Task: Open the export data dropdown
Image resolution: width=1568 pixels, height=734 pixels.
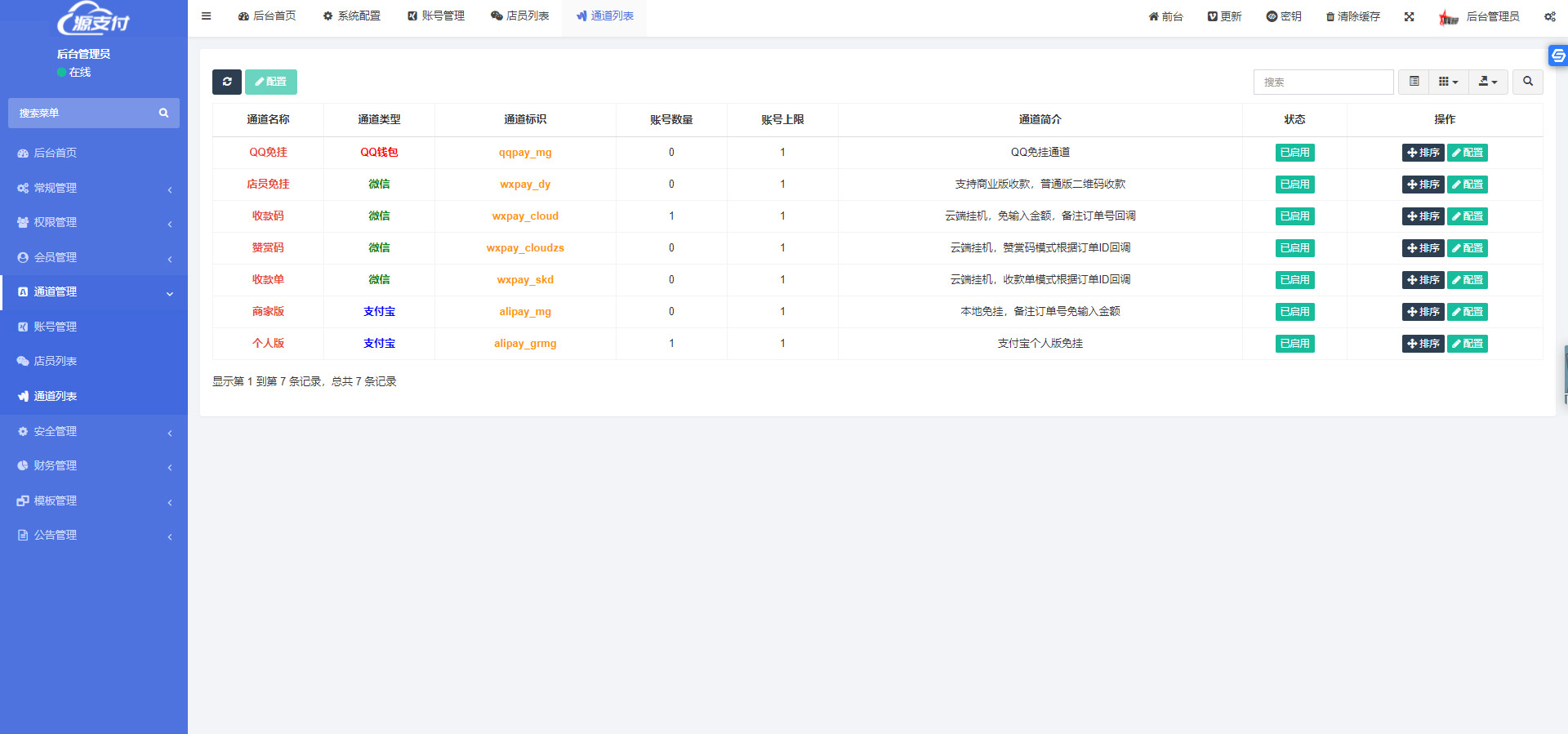Action: coord(1488,82)
